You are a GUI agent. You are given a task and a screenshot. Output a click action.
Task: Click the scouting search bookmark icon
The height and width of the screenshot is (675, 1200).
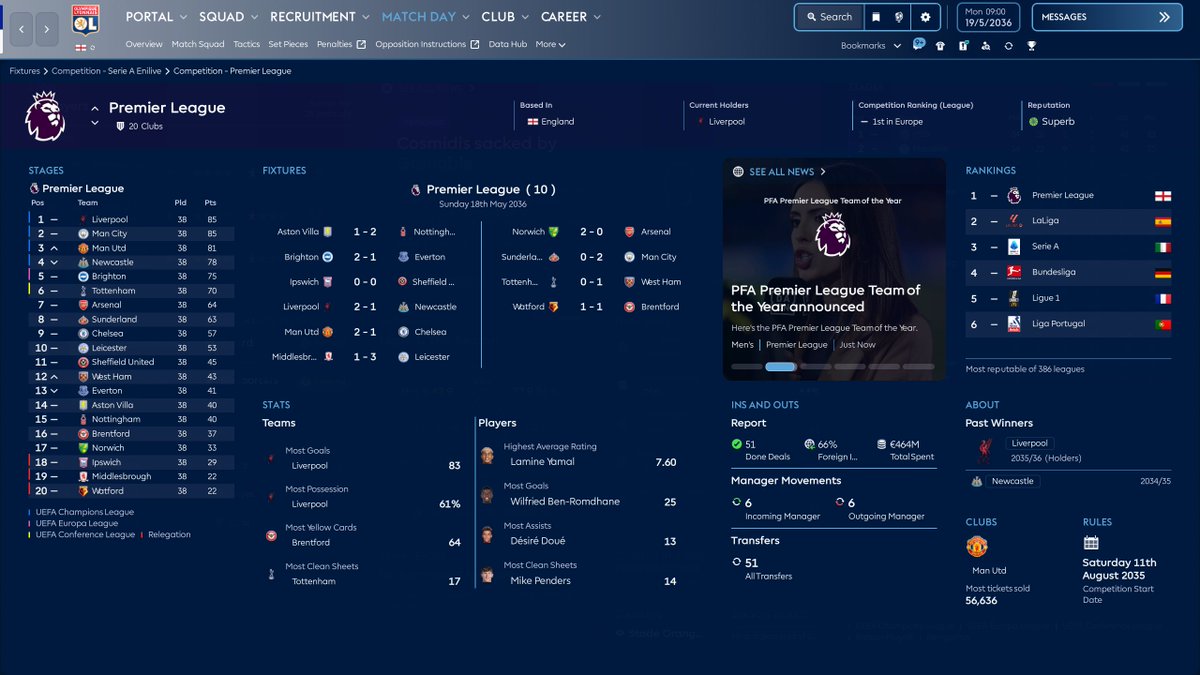pyautogui.click(x=985, y=45)
